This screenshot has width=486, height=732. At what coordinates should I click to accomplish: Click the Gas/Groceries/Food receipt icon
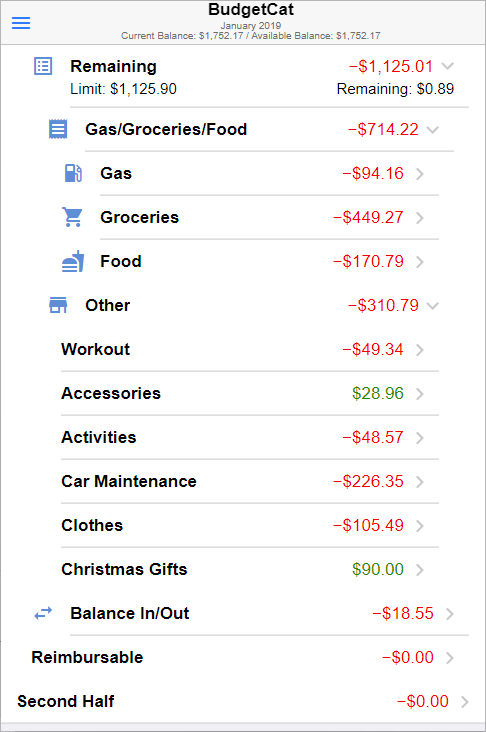[58, 129]
